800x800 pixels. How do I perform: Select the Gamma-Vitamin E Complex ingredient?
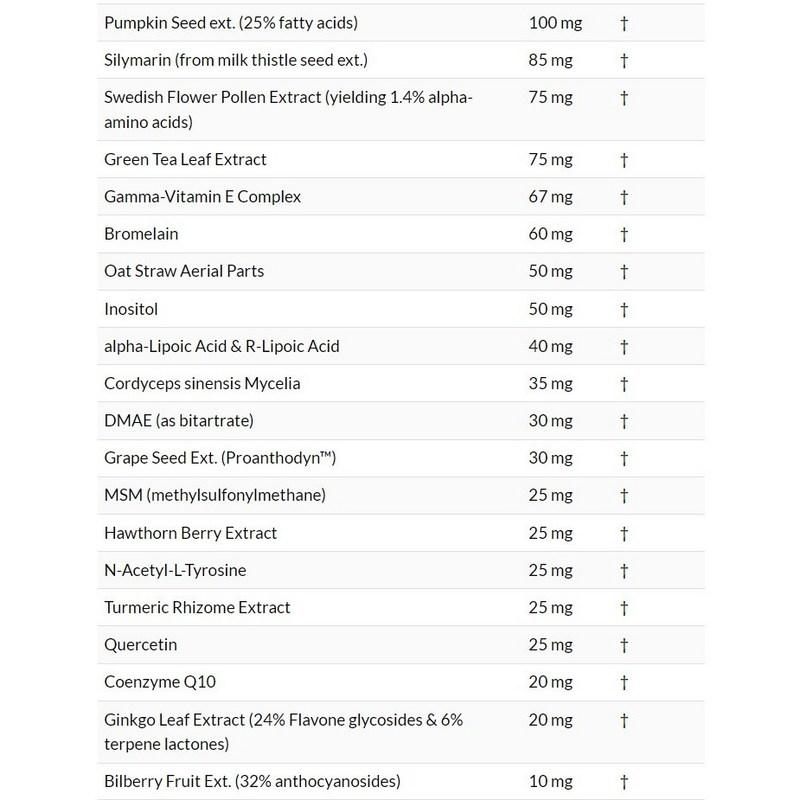coord(202,197)
